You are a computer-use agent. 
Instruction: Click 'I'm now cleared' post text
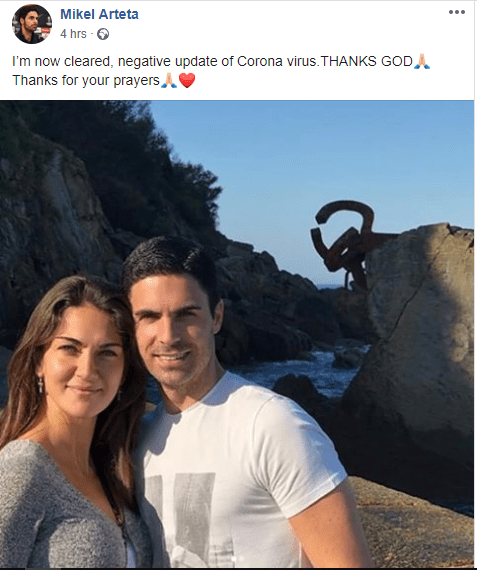pyautogui.click(x=61, y=61)
